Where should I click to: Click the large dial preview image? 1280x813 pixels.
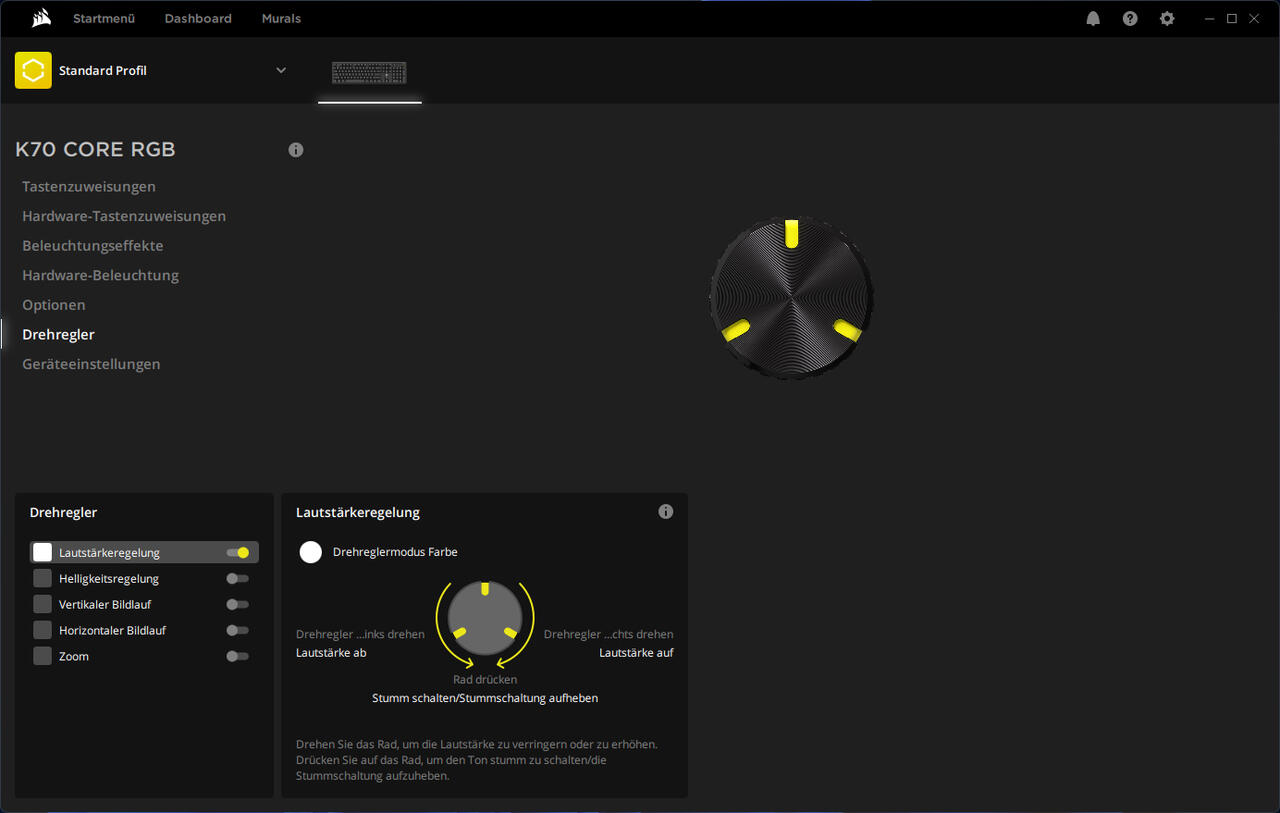[791, 297]
